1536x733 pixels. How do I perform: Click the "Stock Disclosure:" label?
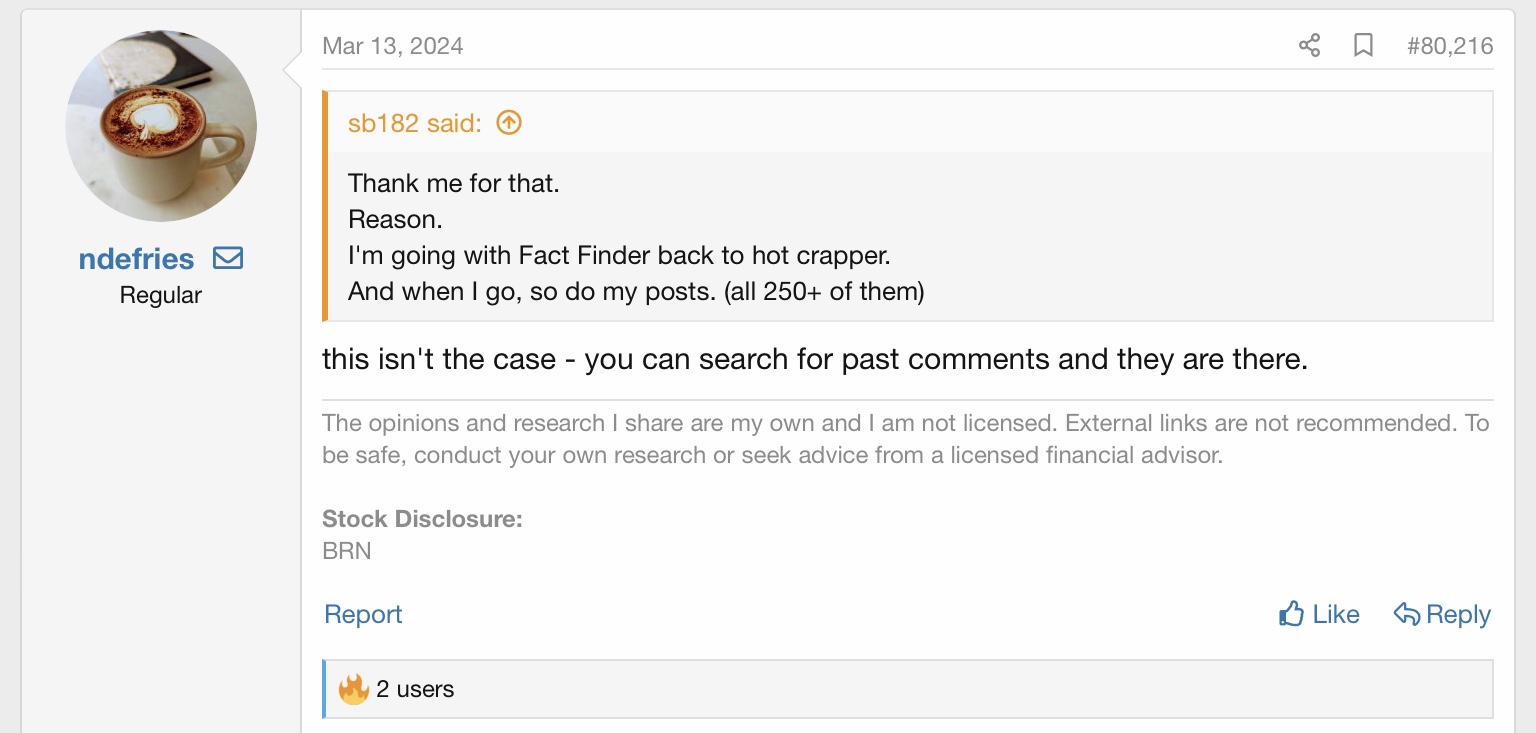422,519
